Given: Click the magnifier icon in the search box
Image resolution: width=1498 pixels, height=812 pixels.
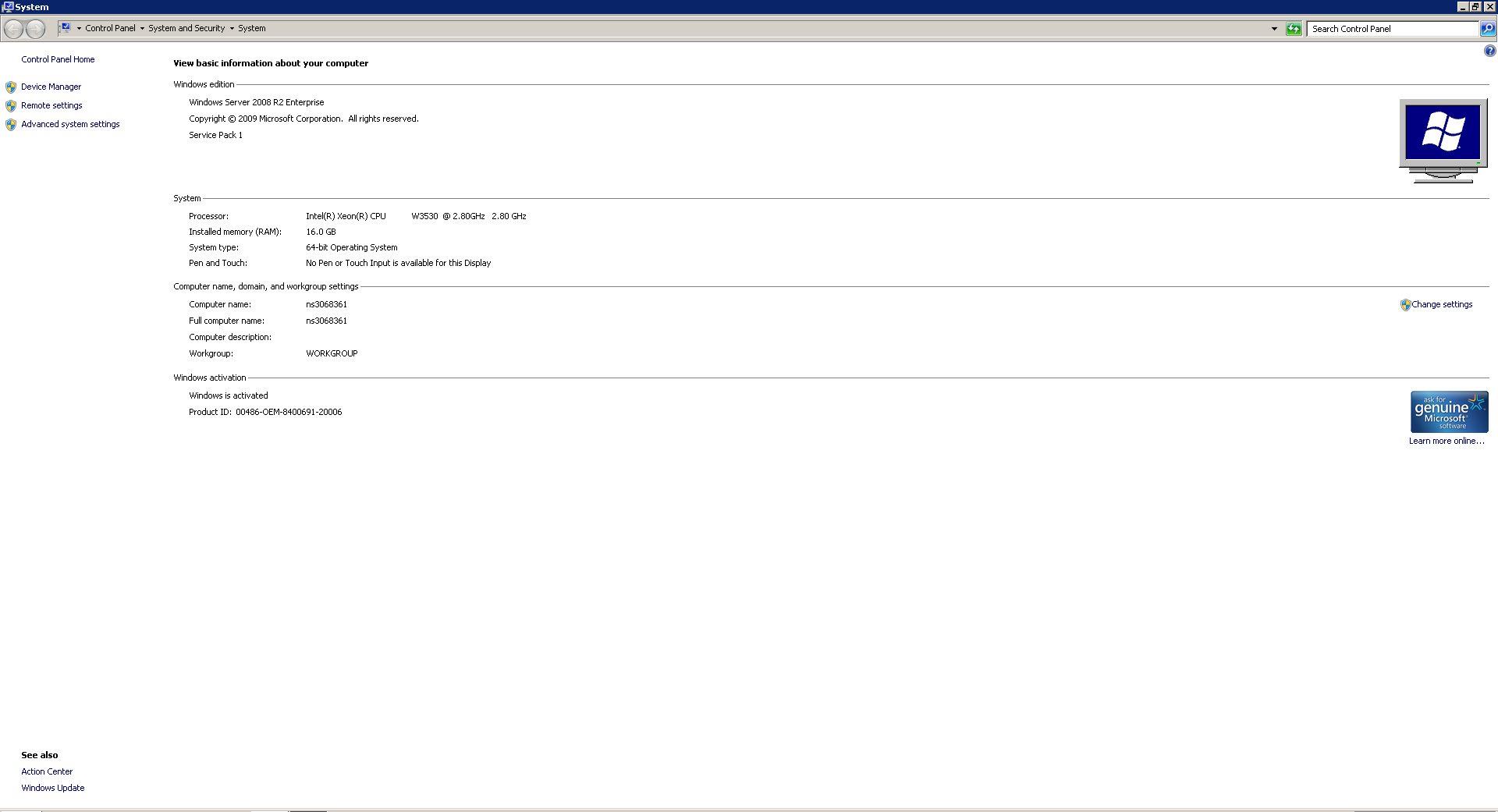Looking at the screenshot, I should (1488, 29).
